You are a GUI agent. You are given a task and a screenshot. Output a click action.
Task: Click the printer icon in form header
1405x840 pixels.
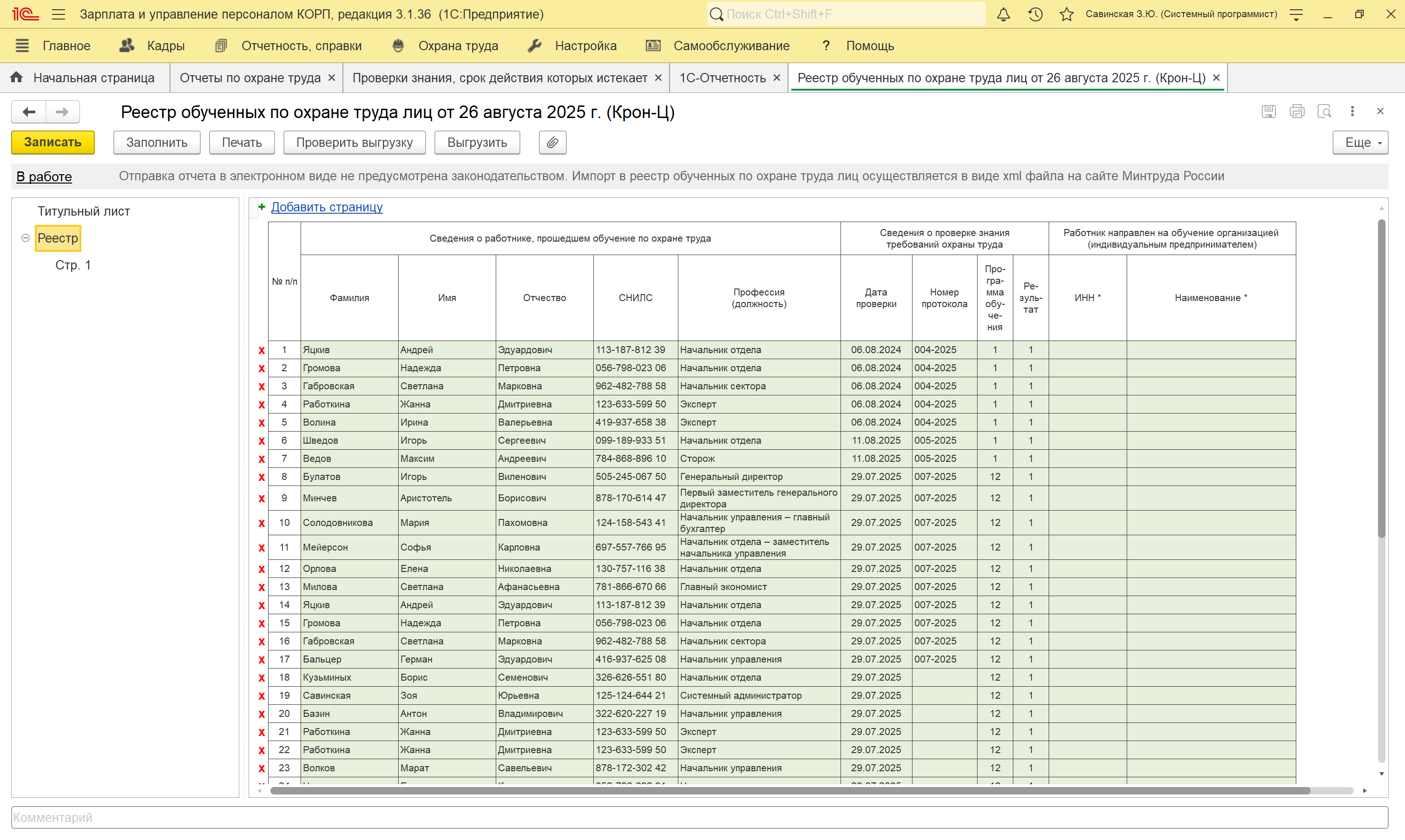(1297, 112)
